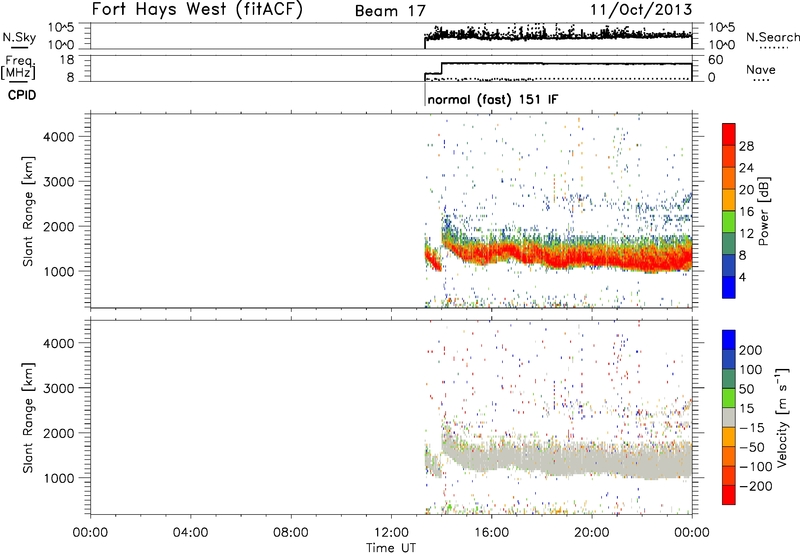Image resolution: width=800 pixels, height=554 pixels.
Task: Pick the top blue velocity segment above 200
Action: coord(729,340)
